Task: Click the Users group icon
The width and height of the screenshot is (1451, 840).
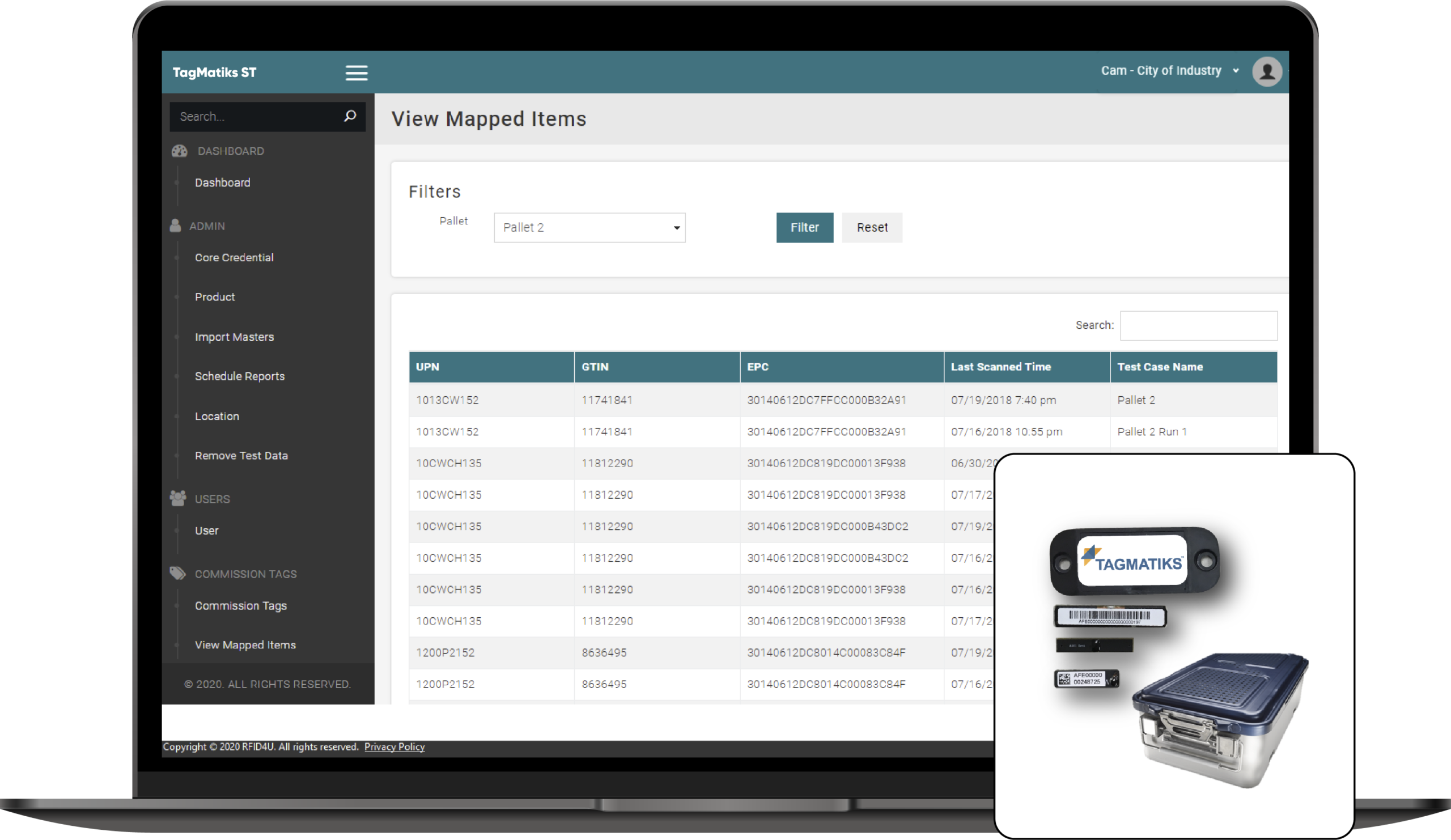Action: click(x=178, y=498)
